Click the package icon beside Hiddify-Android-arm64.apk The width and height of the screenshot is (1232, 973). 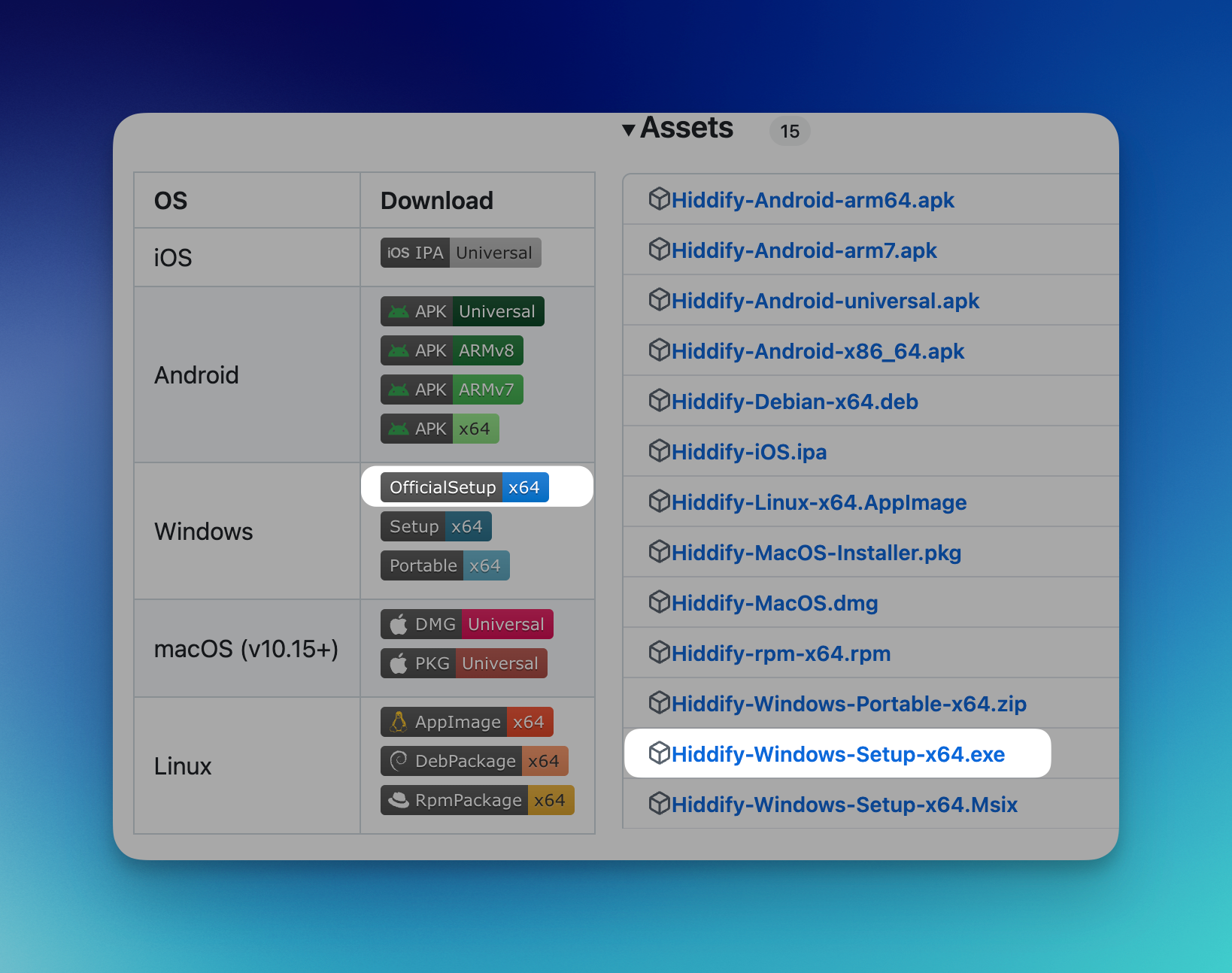659,199
